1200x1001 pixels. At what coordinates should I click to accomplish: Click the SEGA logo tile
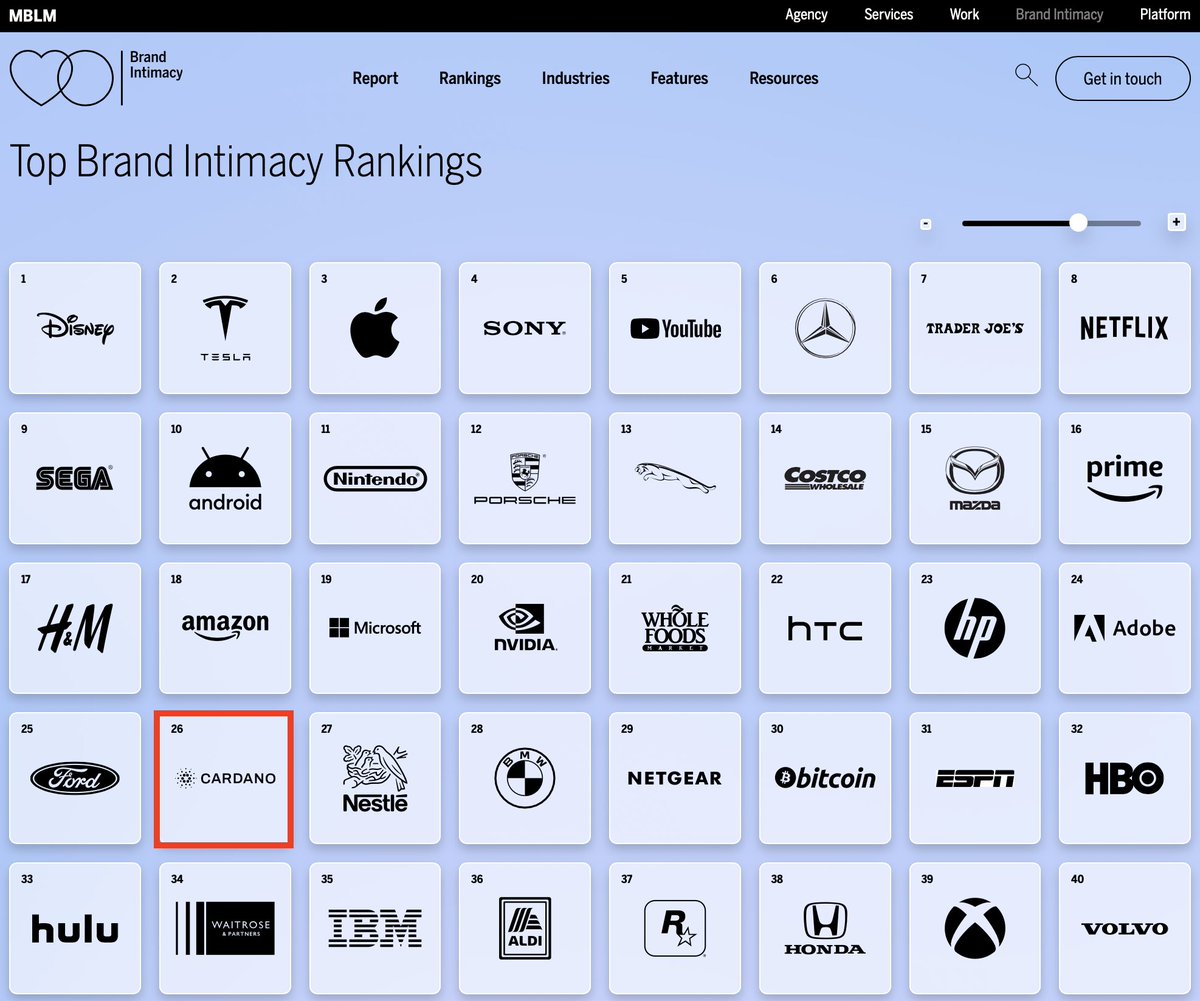tap(75, 478)
